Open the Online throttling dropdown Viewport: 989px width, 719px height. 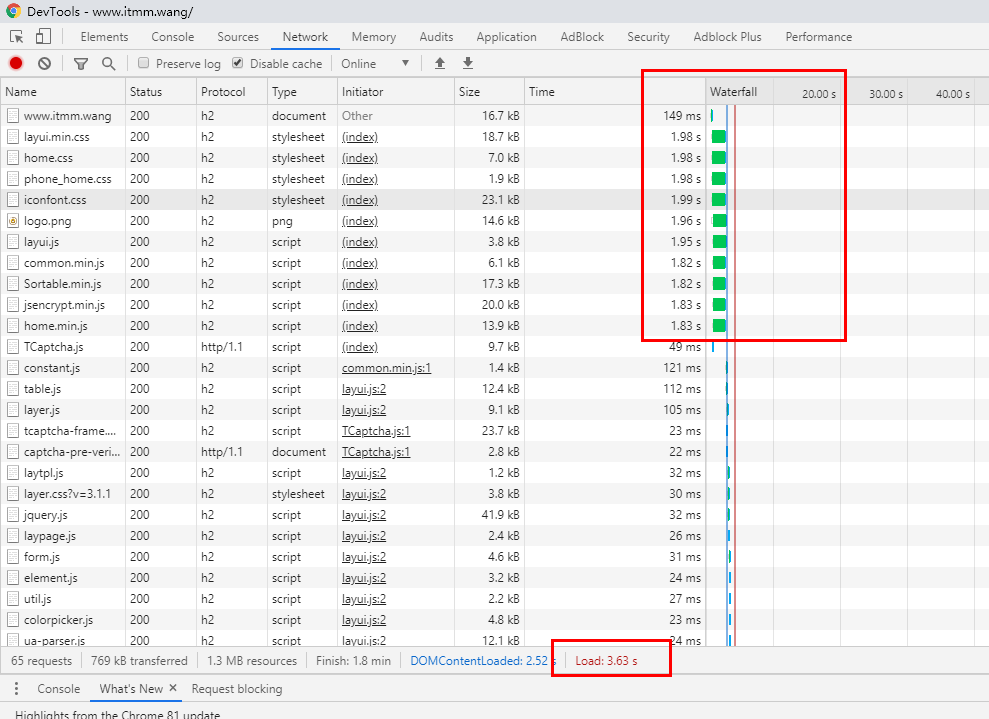click(x=375, y=64)
